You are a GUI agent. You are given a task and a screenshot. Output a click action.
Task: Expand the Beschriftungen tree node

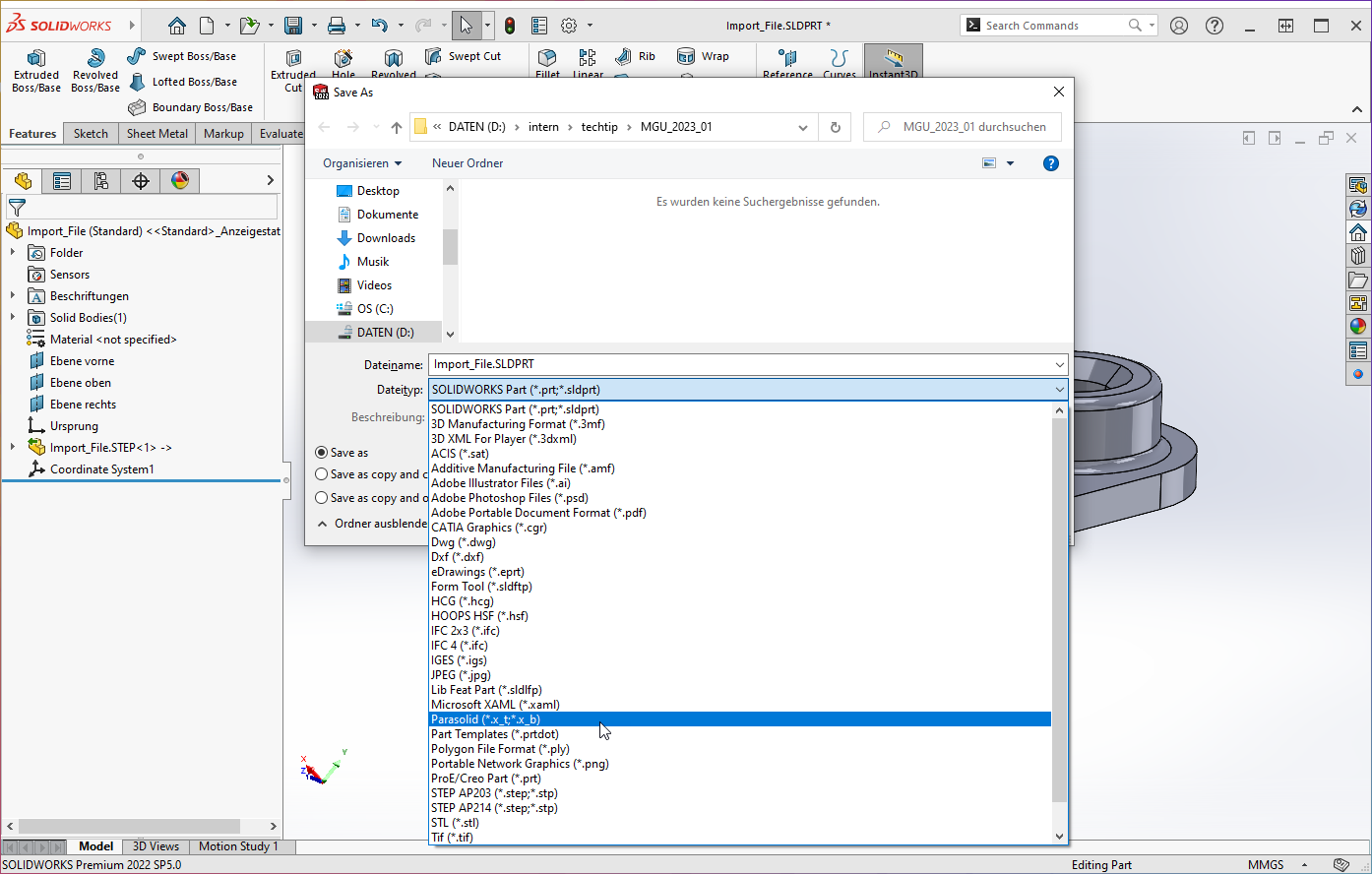pyautogui.click(x=13, y=296)
